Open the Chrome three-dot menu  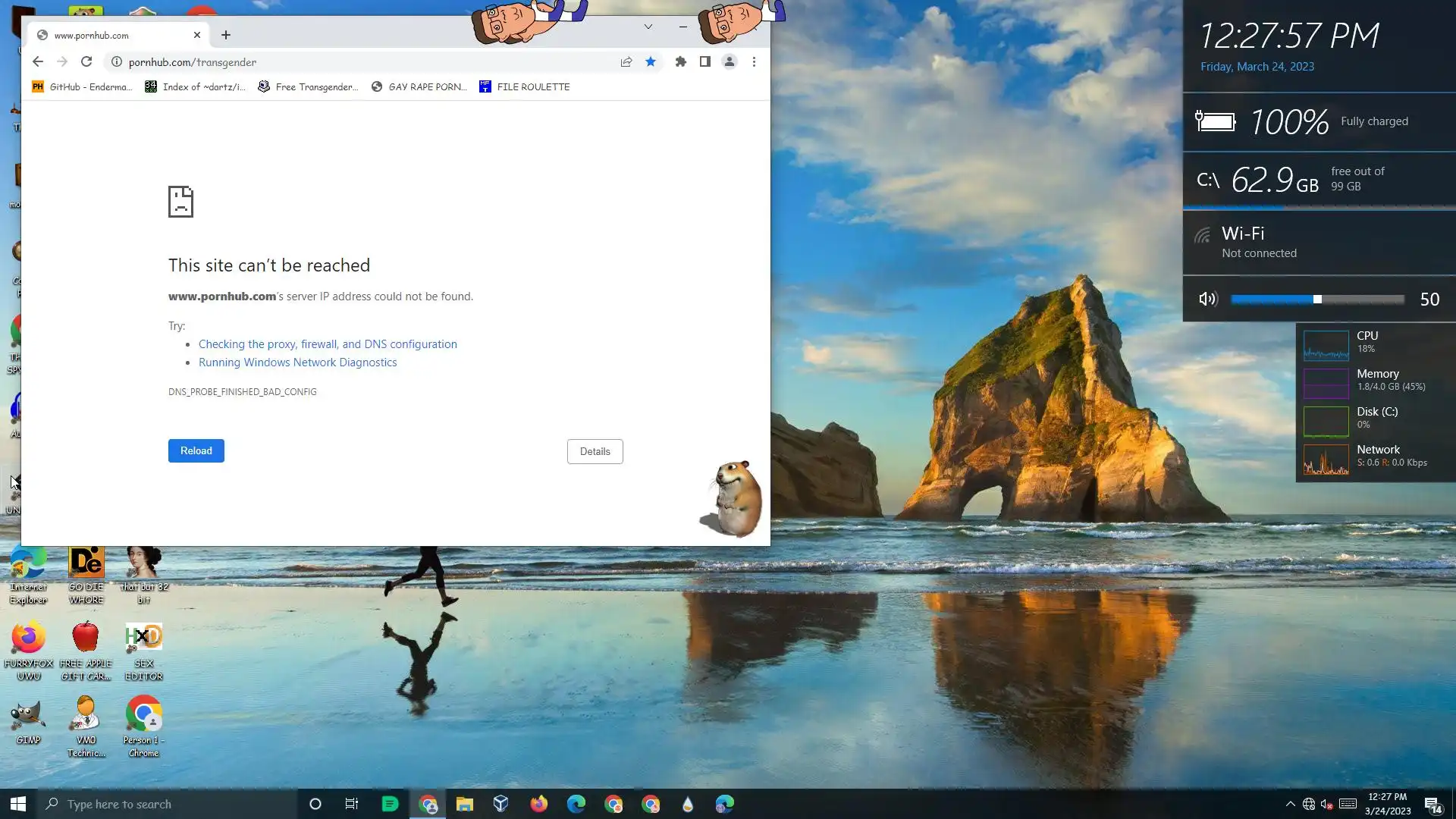point(754,62)
